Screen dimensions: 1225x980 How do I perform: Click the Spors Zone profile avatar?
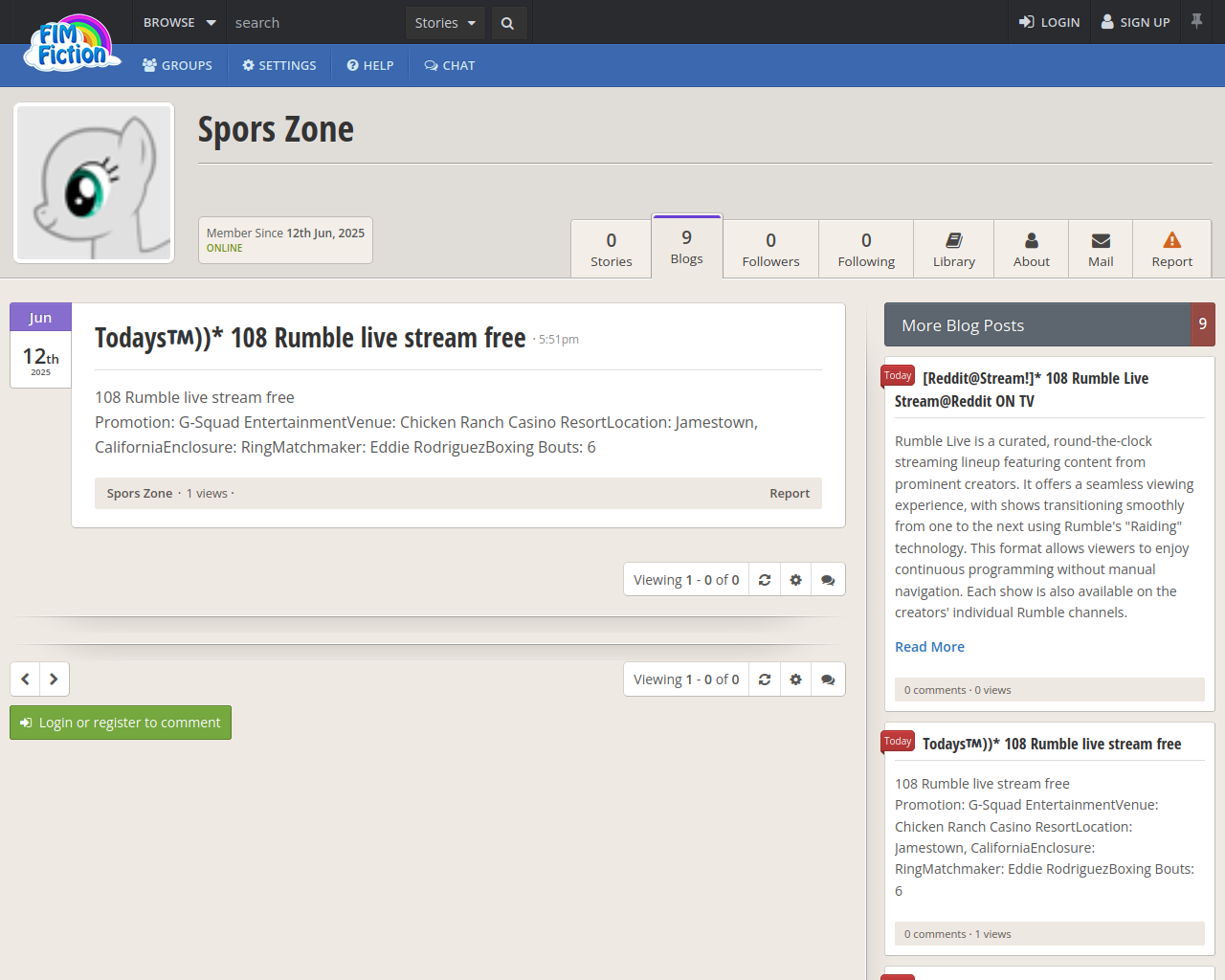[94, 183]
